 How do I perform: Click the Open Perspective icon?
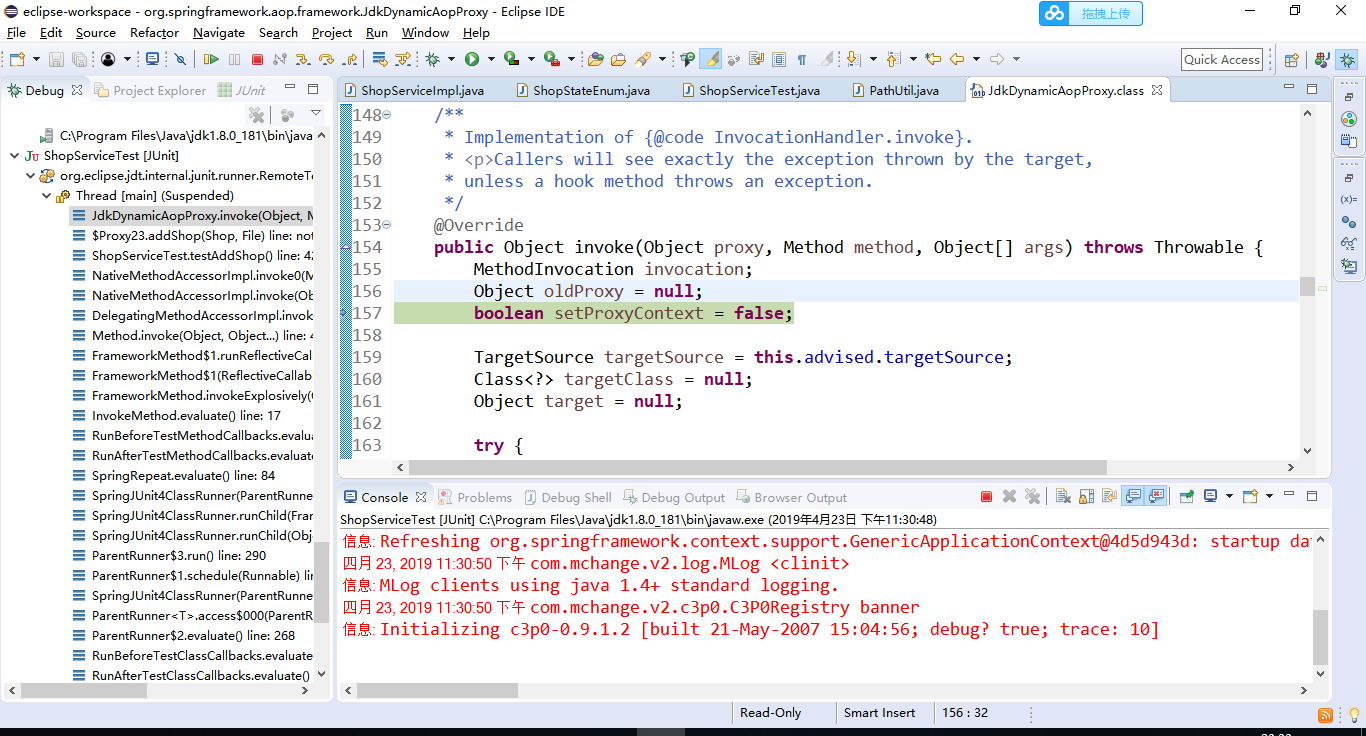1291,59
